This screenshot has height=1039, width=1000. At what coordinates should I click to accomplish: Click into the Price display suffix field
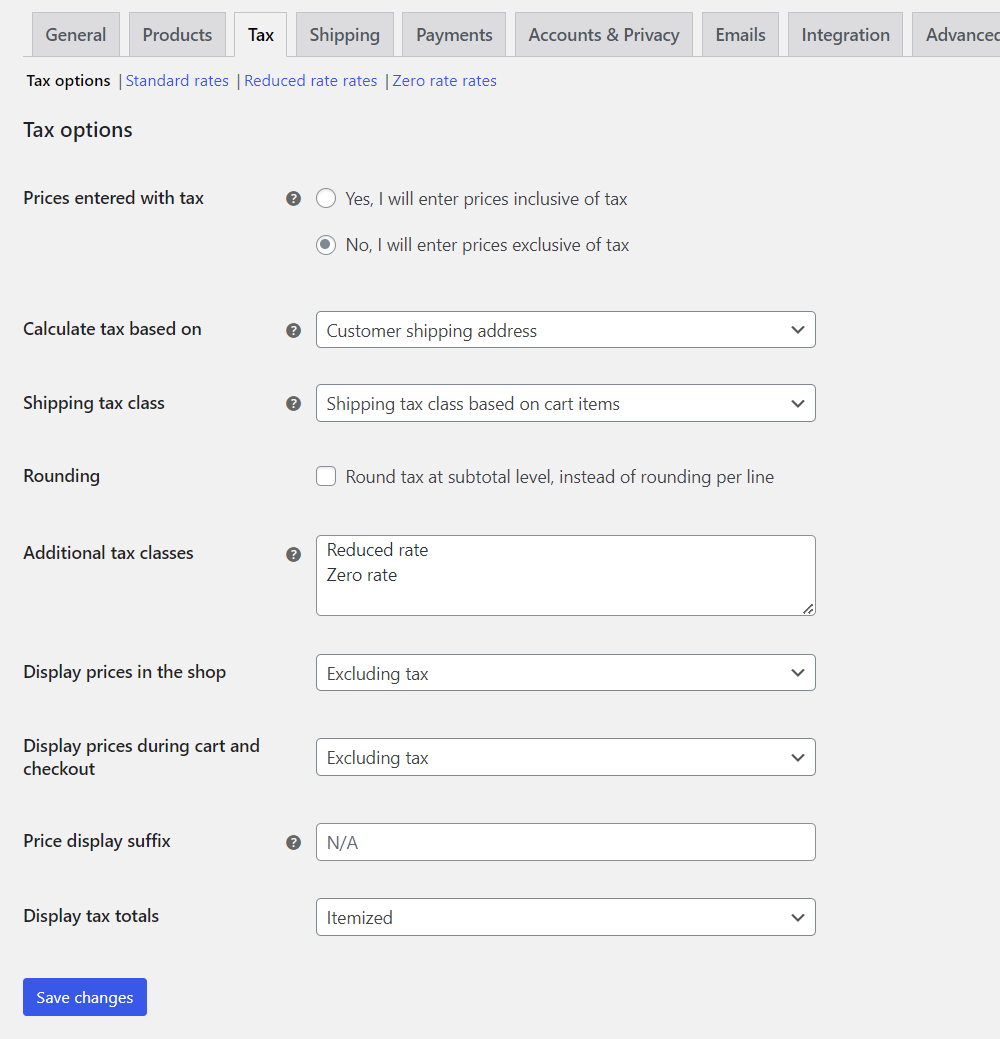click(565, 842)
